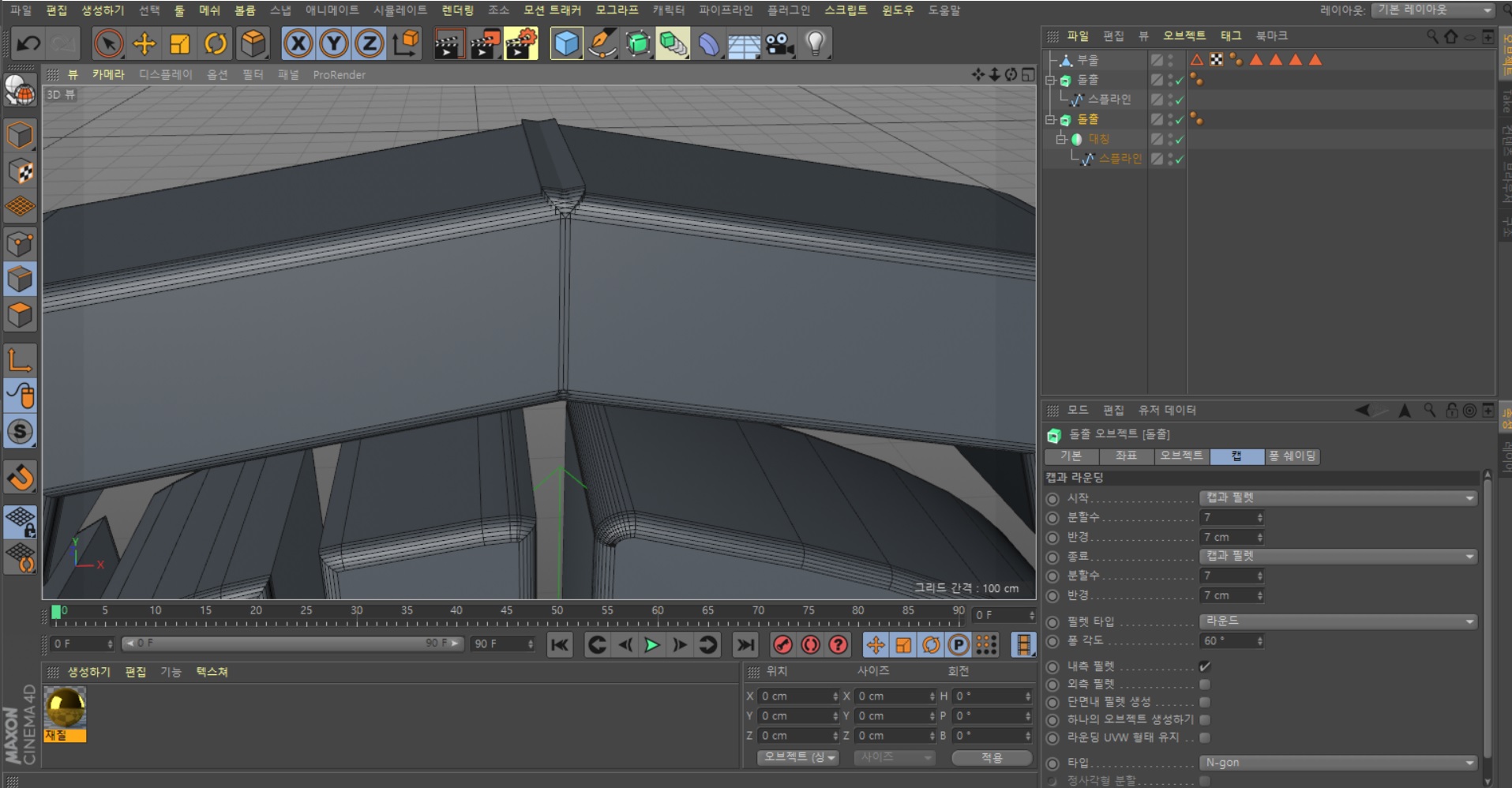Click the coordinate system icon
Screen dimensions: 1512x788
coord(406,44)
